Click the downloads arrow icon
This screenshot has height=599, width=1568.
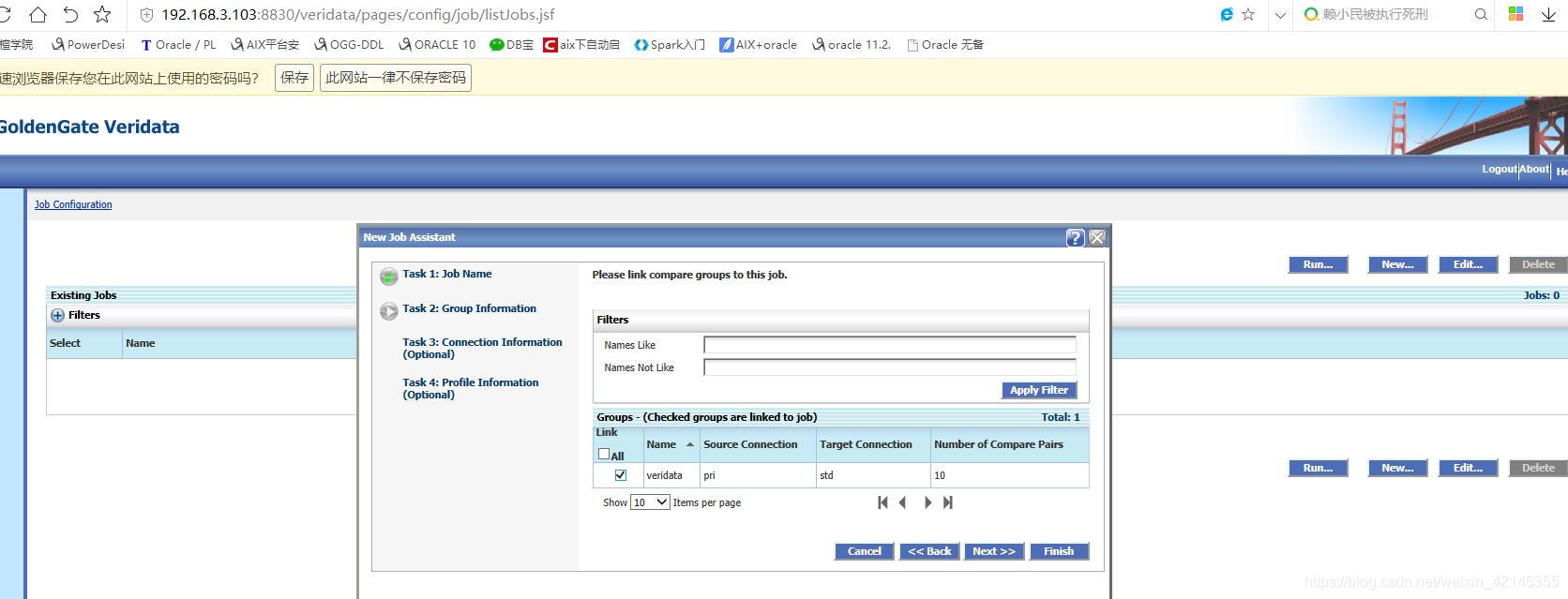click(1548, 14)
